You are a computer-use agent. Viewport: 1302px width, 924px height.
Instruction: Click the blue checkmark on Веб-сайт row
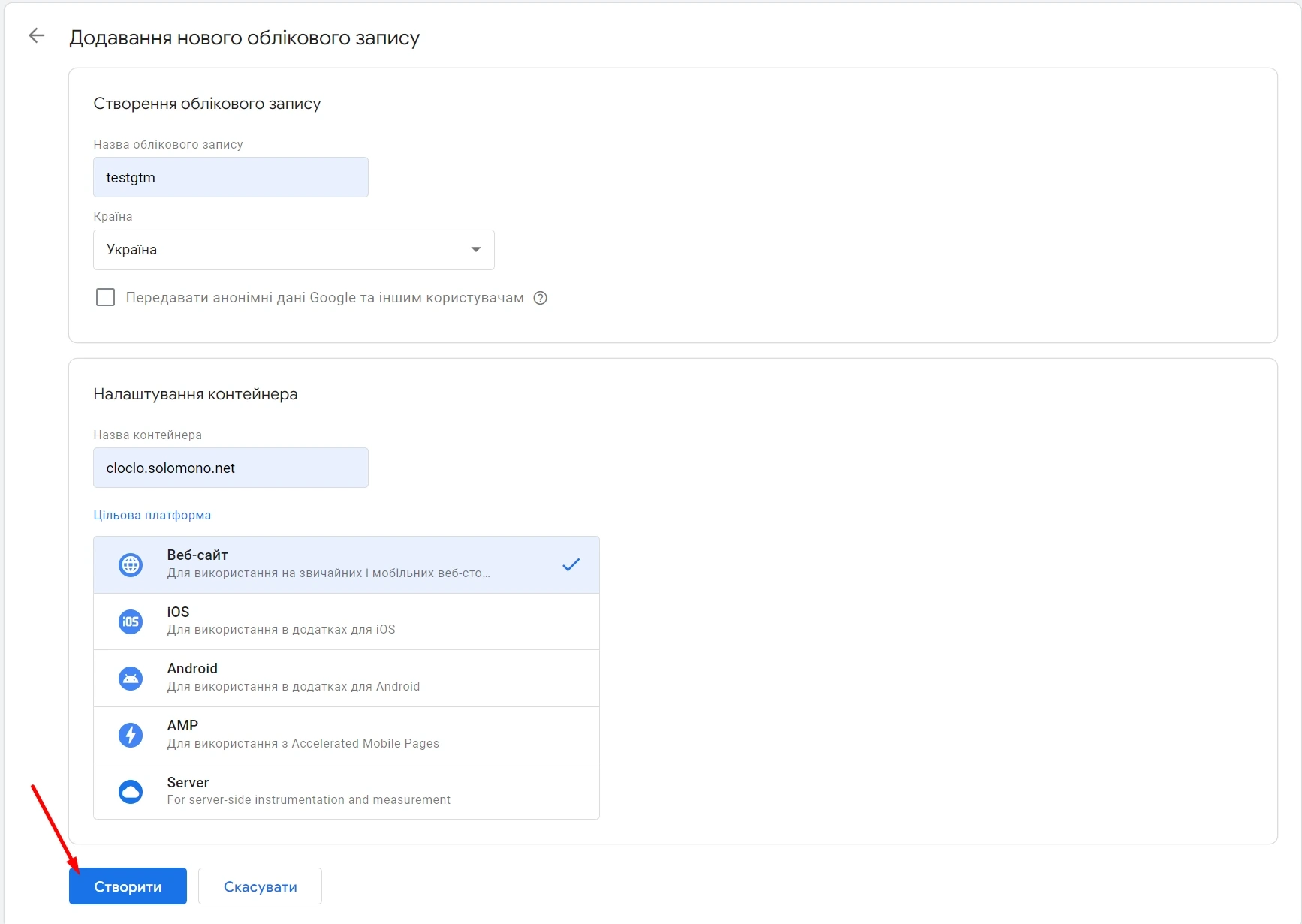pos(571,564)
